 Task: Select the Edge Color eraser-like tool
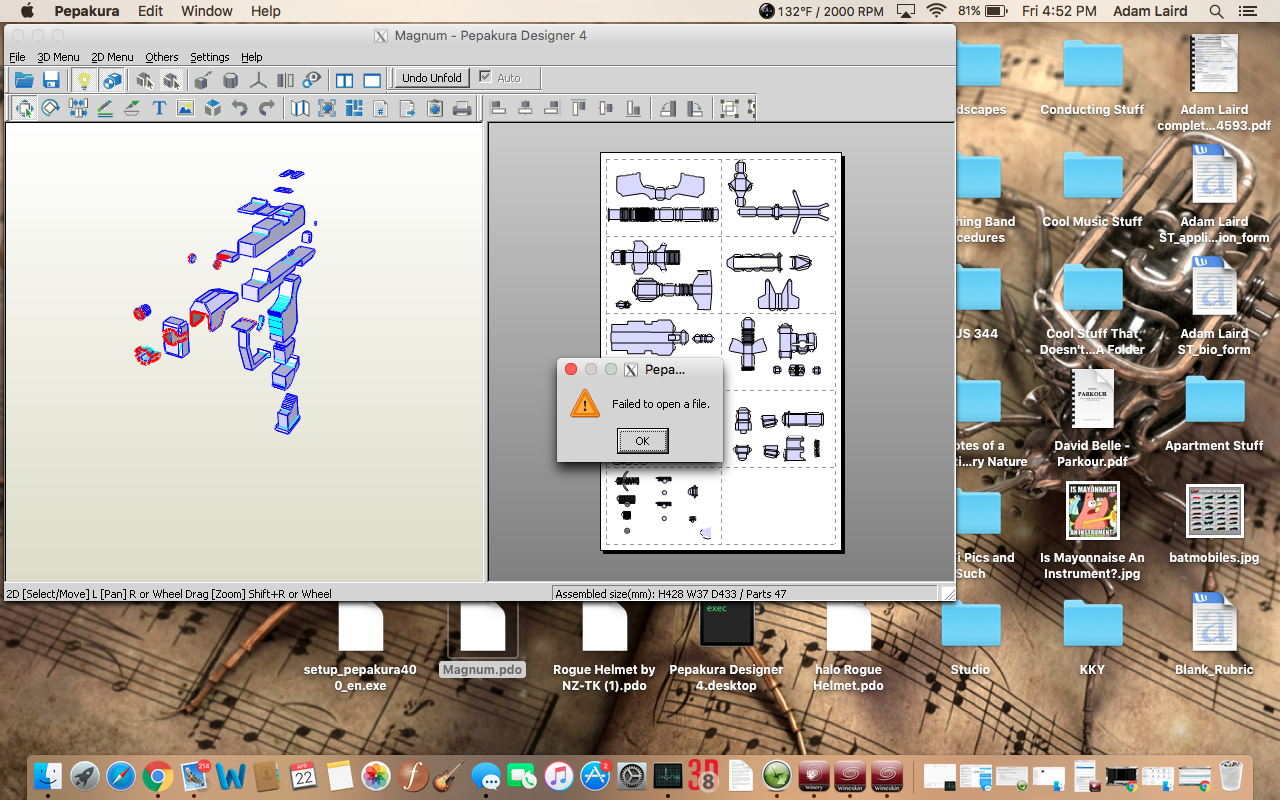pyautogui.click(x=131, y=108)
